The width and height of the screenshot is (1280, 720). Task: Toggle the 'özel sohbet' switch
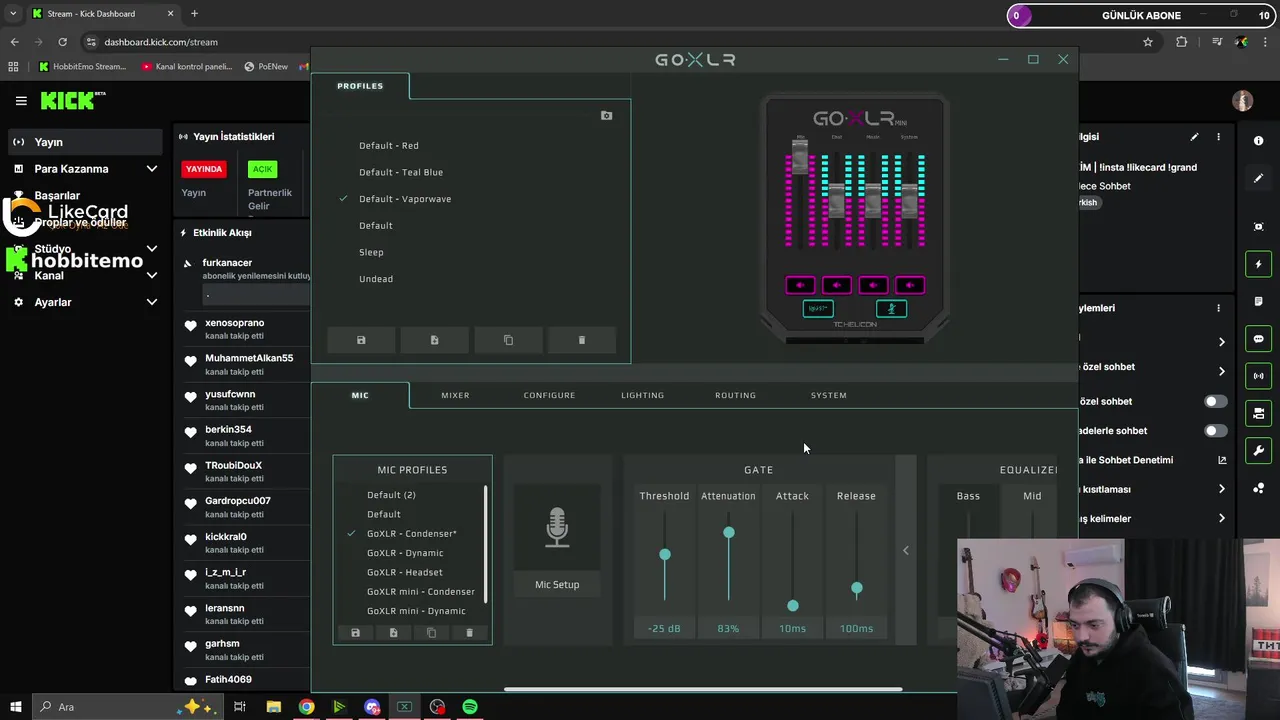(1215, 401)
